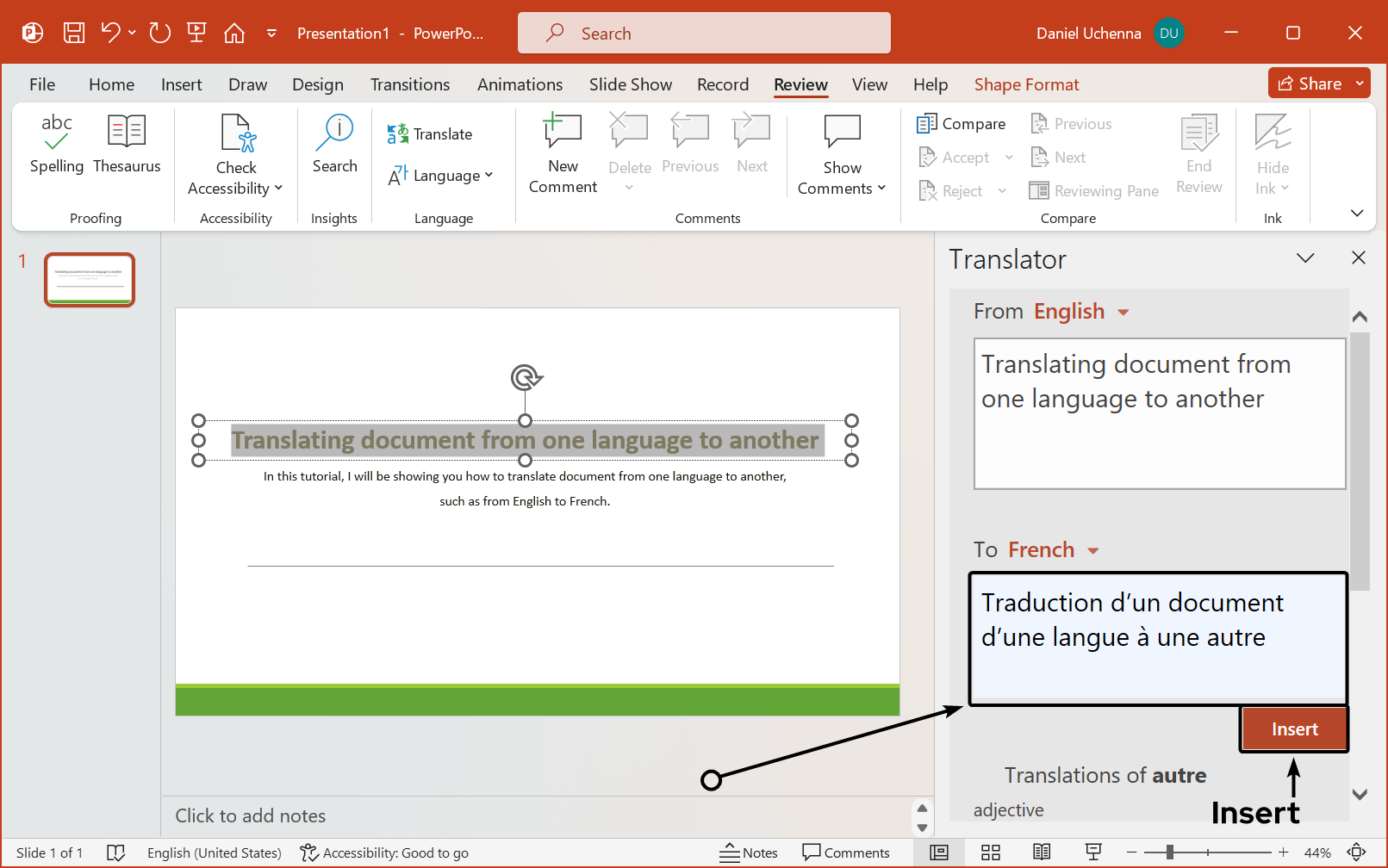Open the From English language dropdown
1388x868 pixels.
click(1080, 311)
